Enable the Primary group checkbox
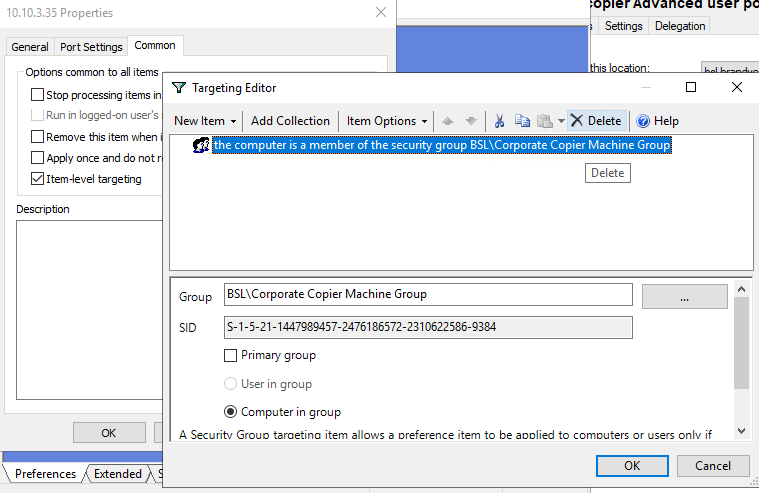 pos(230,355)
